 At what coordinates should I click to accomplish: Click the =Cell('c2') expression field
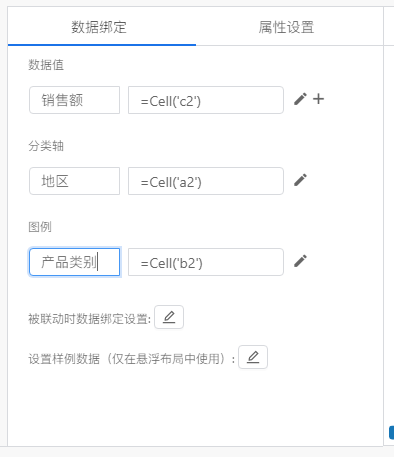[206, 100]
